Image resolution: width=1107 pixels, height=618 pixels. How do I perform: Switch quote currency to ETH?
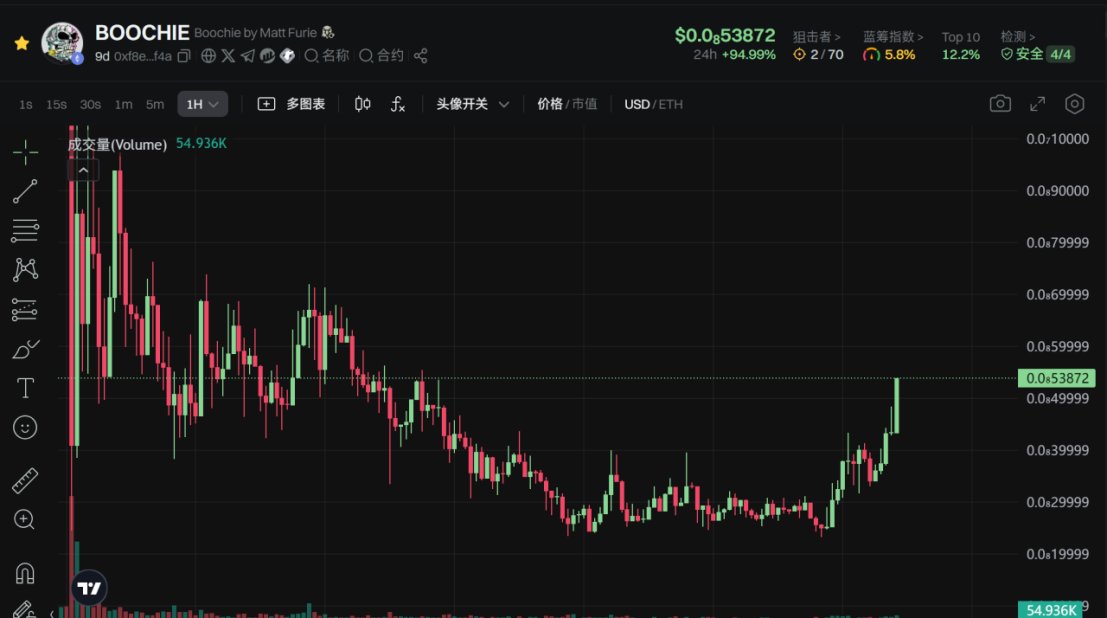pyautogui.click(x=671, y=105)
